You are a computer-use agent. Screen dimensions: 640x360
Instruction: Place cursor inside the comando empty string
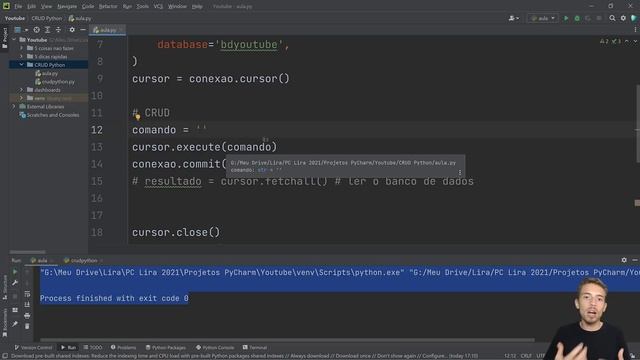click(202, 129)
